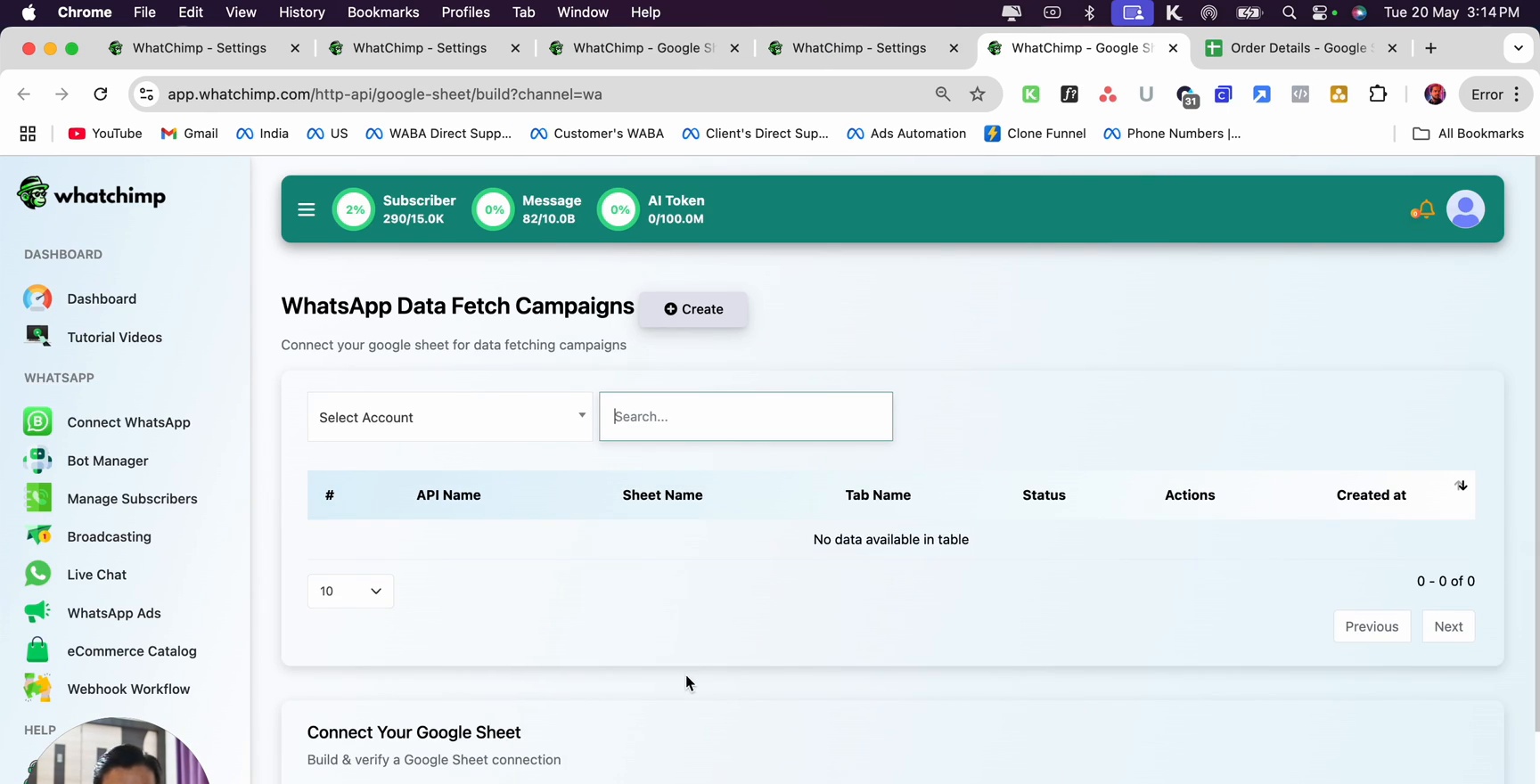Open All Bookmarks folder
The image size is (1540, 784).
coord(1468,134)
